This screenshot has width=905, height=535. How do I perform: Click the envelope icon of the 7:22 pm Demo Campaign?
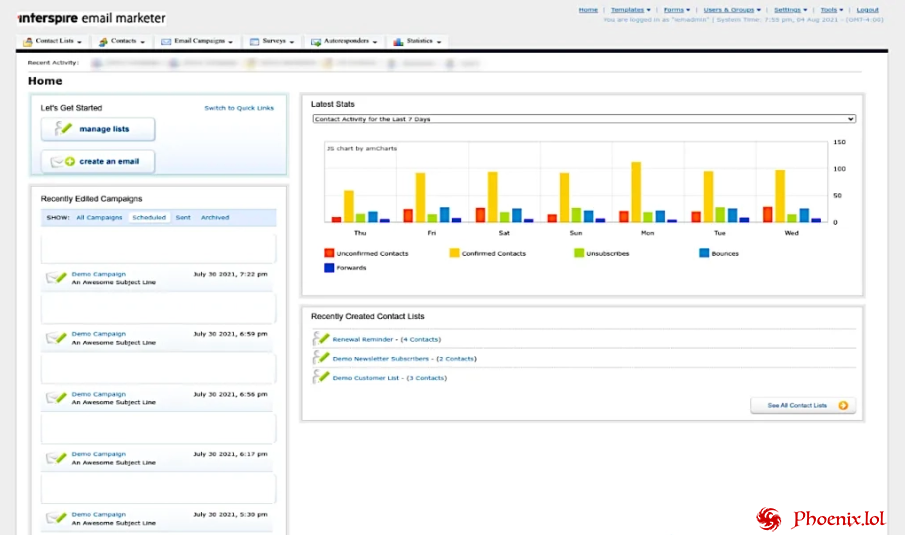(x=56, y=278)
